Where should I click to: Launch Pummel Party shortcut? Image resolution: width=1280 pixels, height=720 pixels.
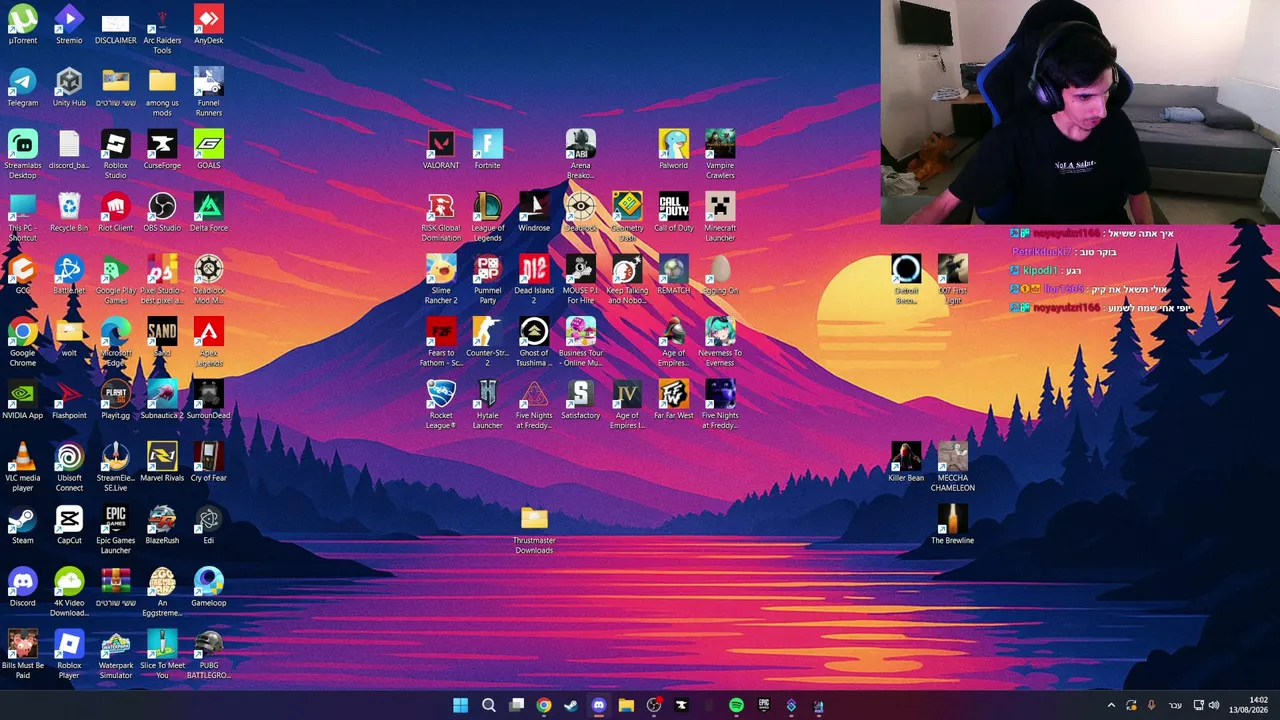click(487, 280)
